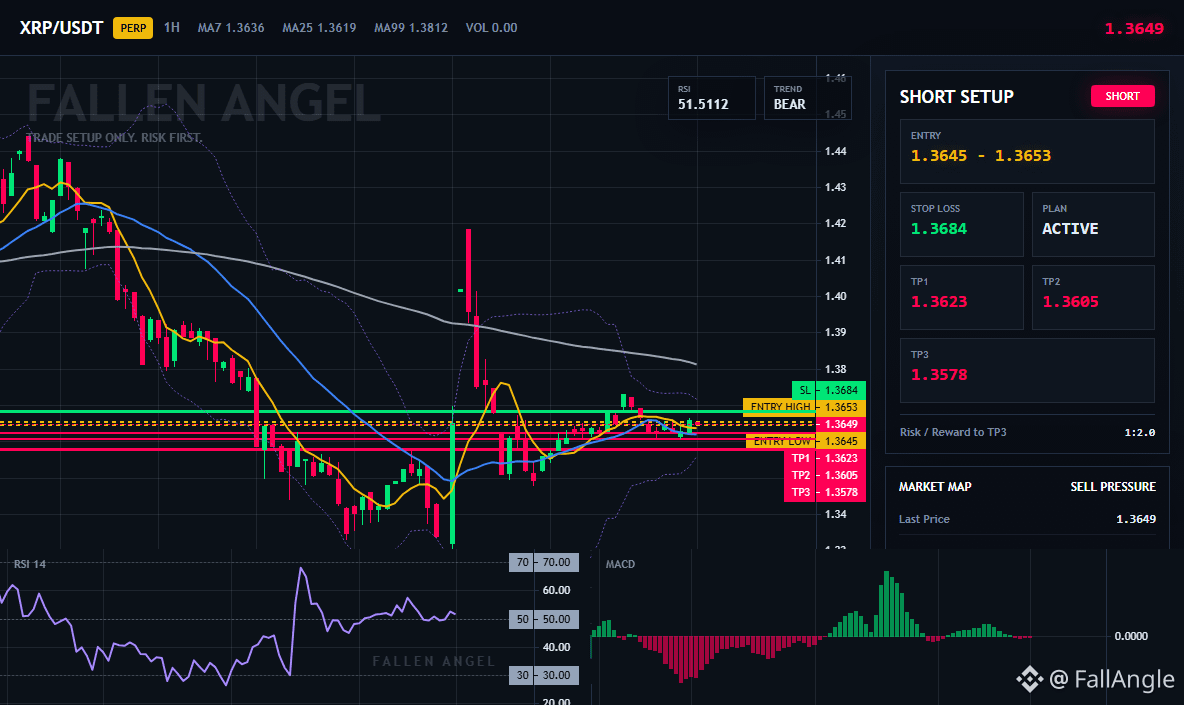
Task: Click the MA25 1.3619 indicator label
Action: click(x=319, y=28)
